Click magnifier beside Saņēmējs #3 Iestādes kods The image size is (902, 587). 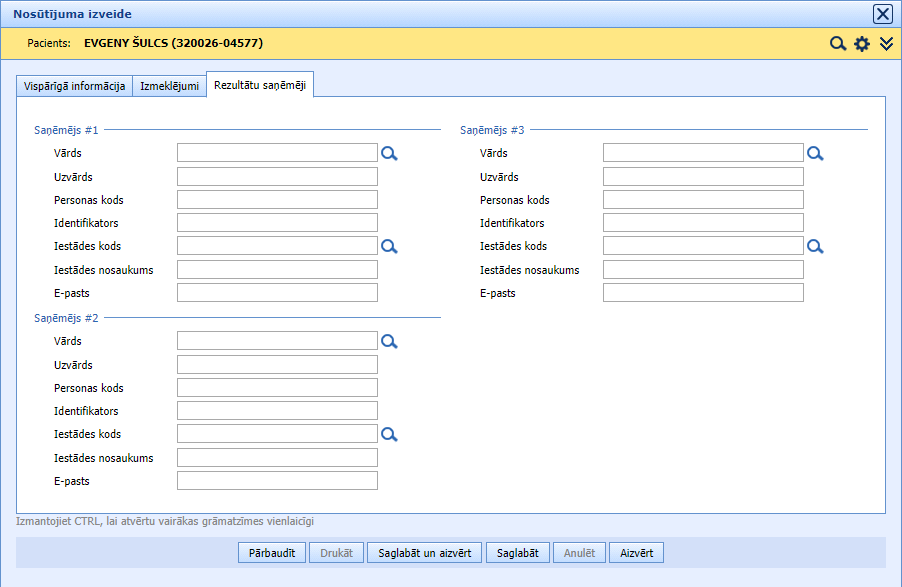pyautogui.click(x=816, y=246)
